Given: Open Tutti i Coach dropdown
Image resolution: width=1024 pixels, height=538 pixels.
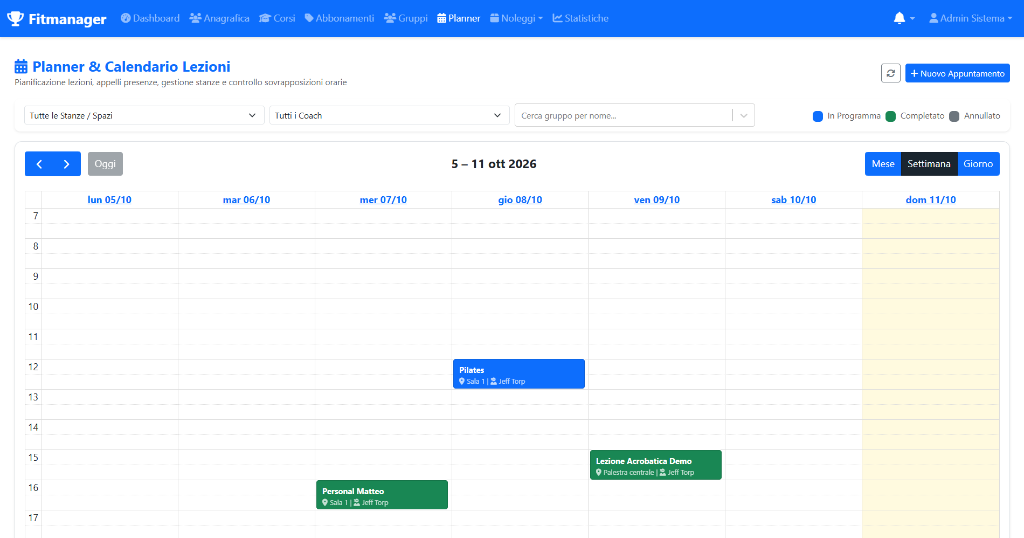Looking at the screenshot, I should pos(389,116).
